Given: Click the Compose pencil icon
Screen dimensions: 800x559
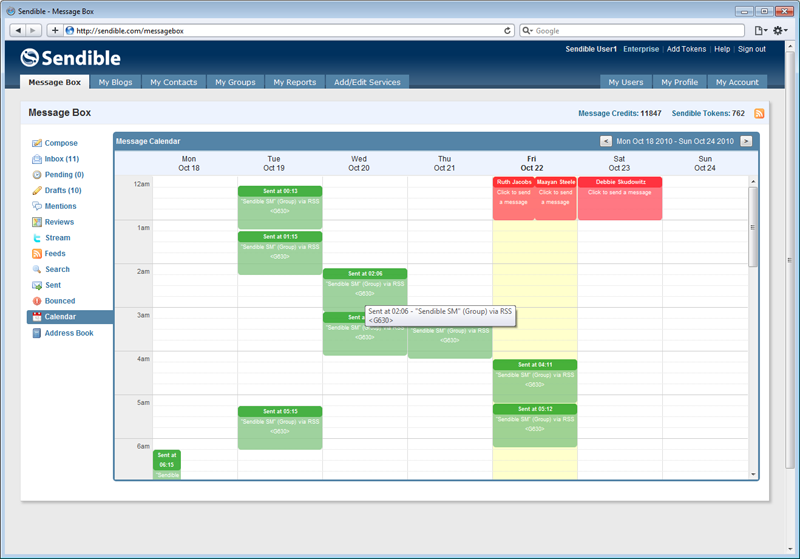Looking at the screenshot, I should tap(37, 143).
